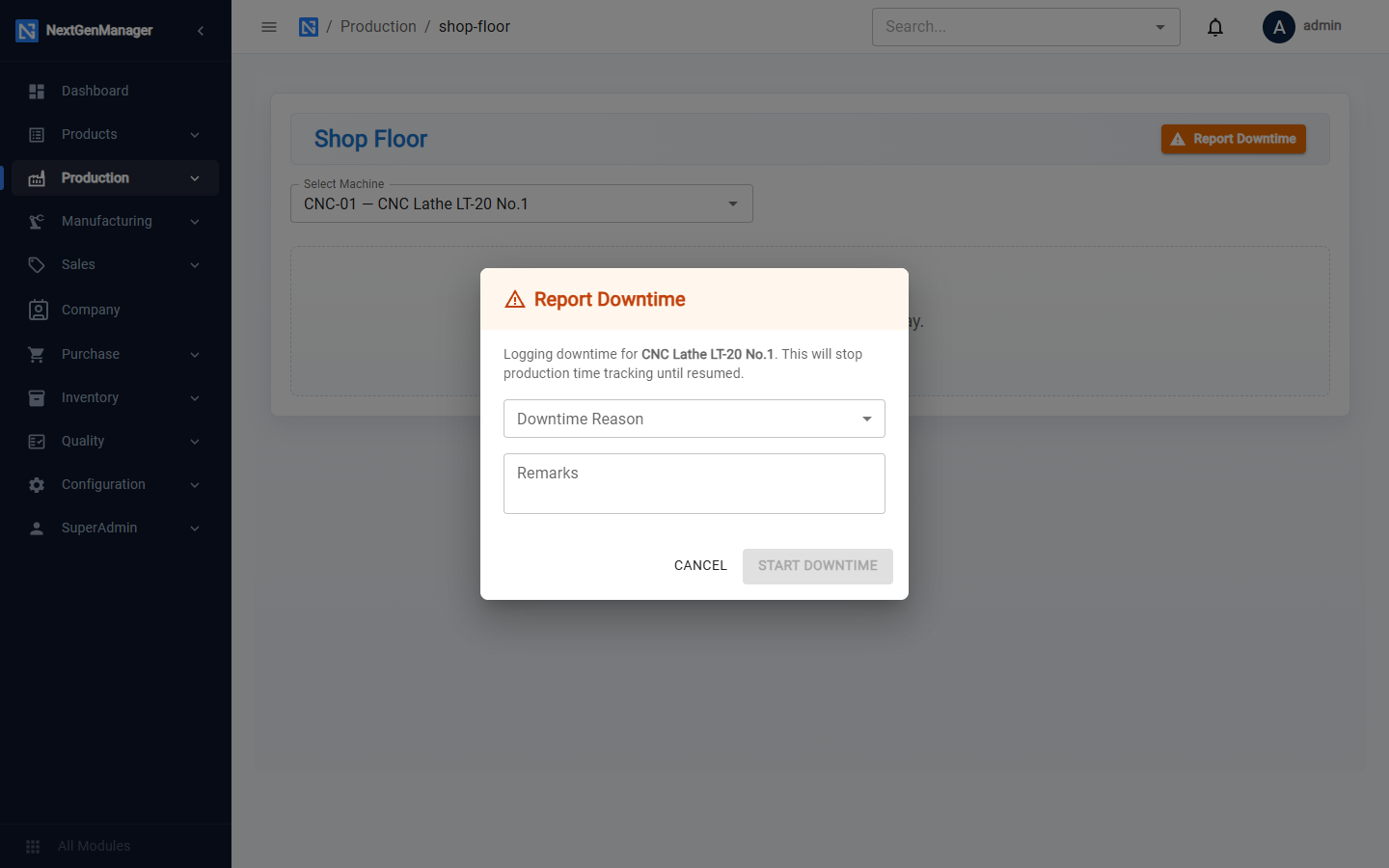Click the Sales tag icon
The width and height of the screenshot is (1389, 868).
click(x=37, y=265)
